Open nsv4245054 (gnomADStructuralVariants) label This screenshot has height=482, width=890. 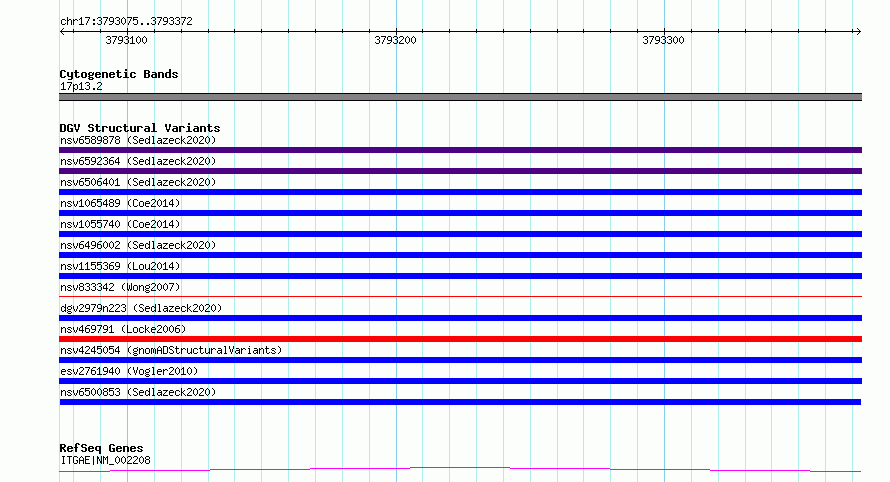tap(171, 350)
